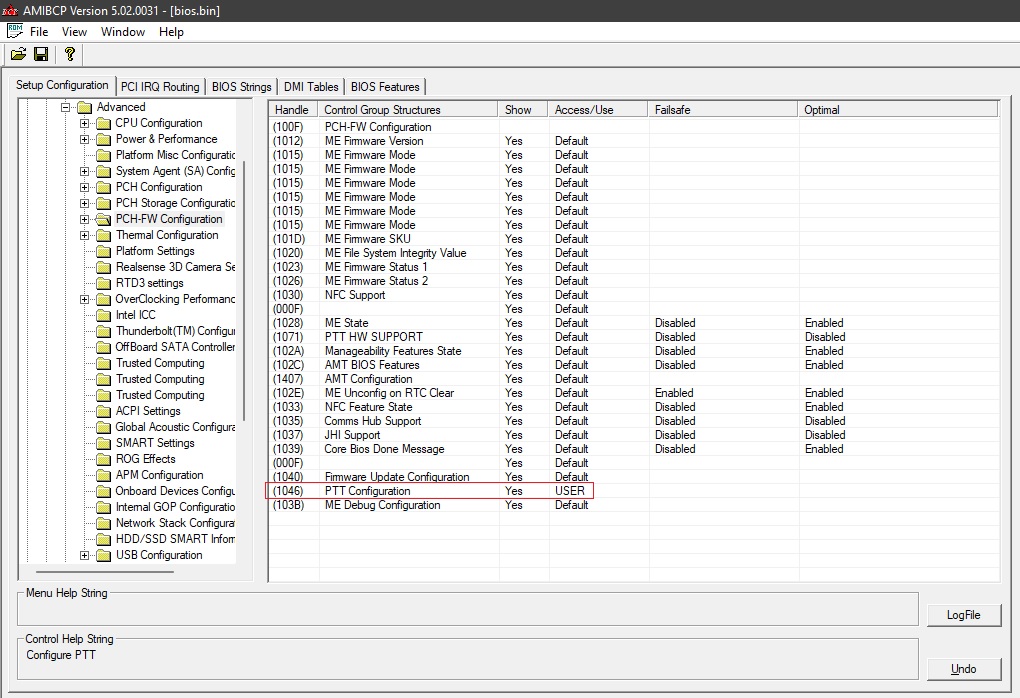Switch to PCI IRQ Routing tab
Image resolution: width=1020 pixels, height=698 pixels.
click(160, 87)
